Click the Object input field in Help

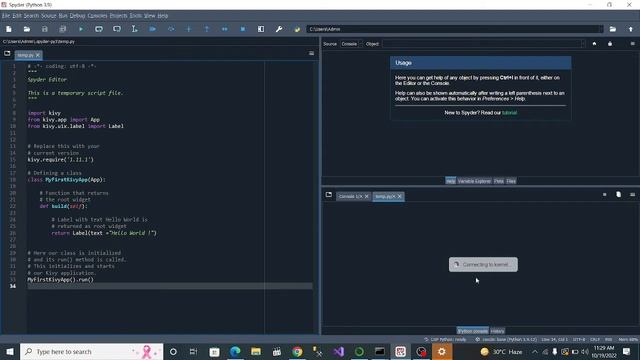click(x=482, y=44)
